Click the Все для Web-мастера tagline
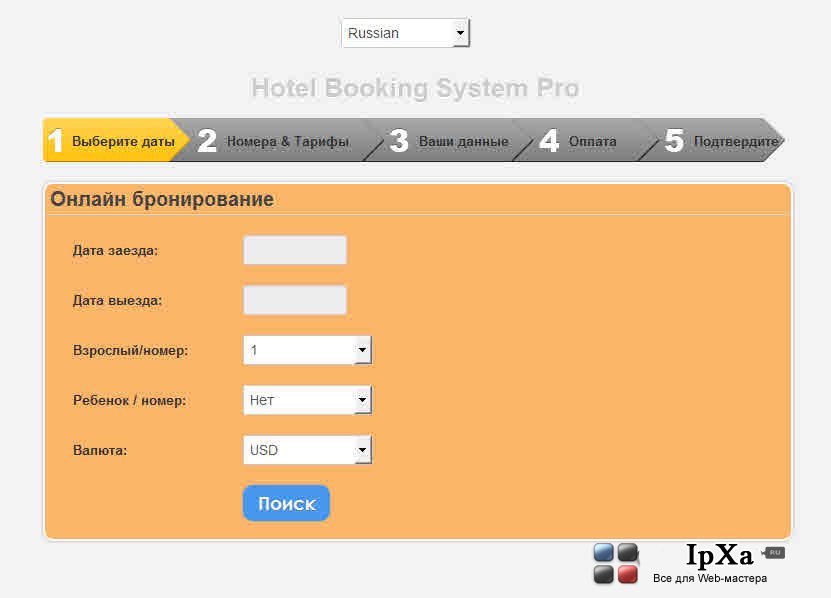 click(710, 578)
